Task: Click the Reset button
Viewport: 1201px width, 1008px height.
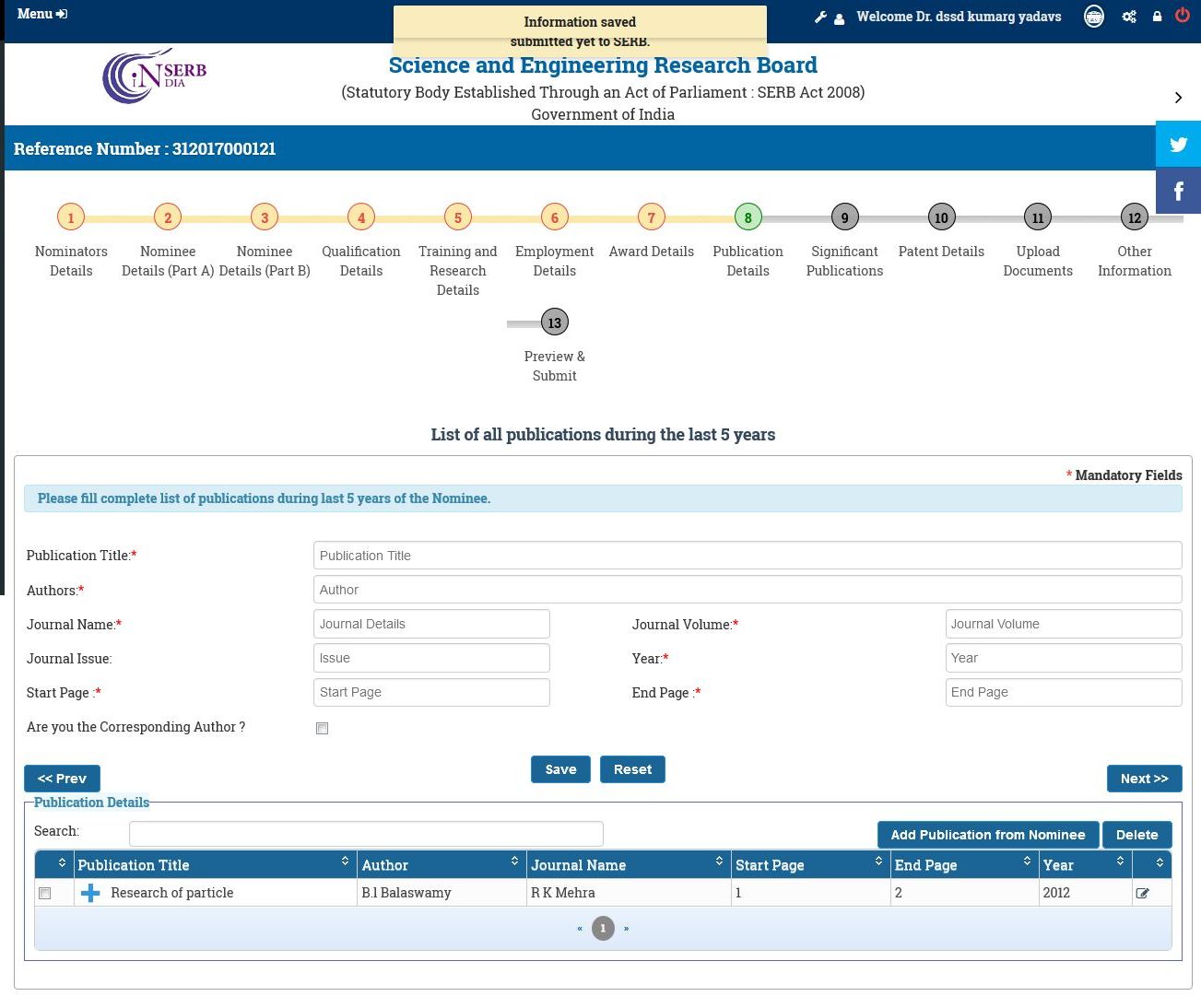Action: (632, 769)
